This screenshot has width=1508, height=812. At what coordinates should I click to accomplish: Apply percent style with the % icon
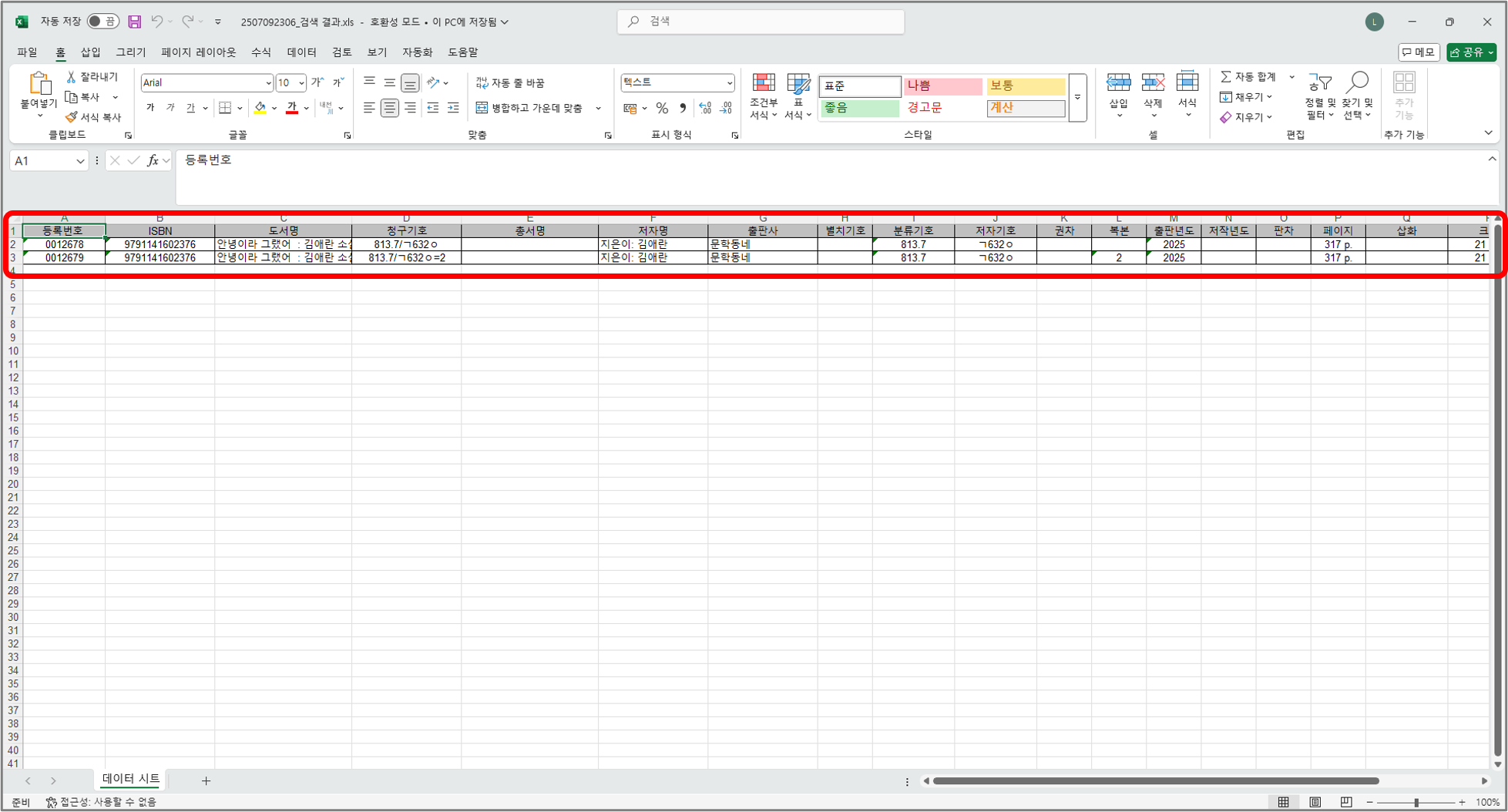(x=662, y=109)
